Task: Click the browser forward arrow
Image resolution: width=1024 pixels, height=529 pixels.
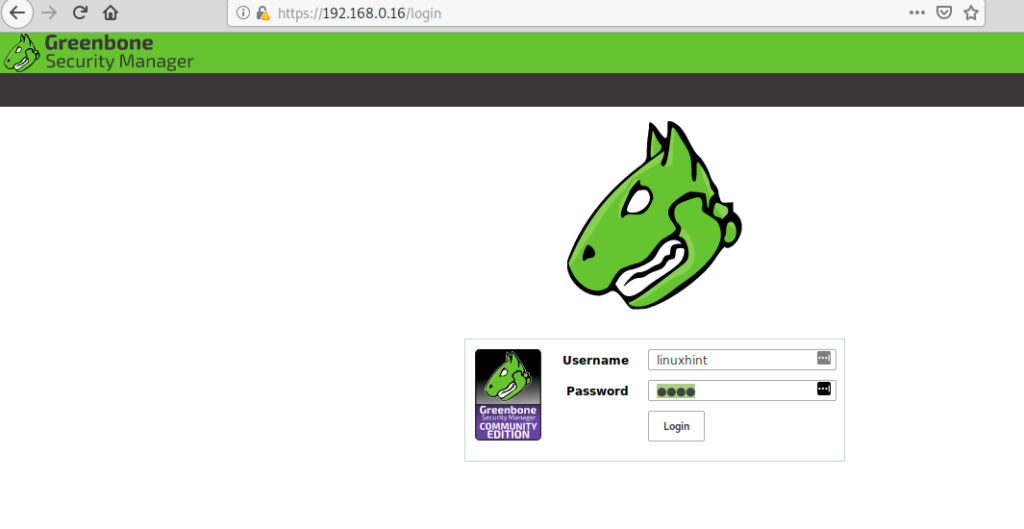Action: point(49,13)
